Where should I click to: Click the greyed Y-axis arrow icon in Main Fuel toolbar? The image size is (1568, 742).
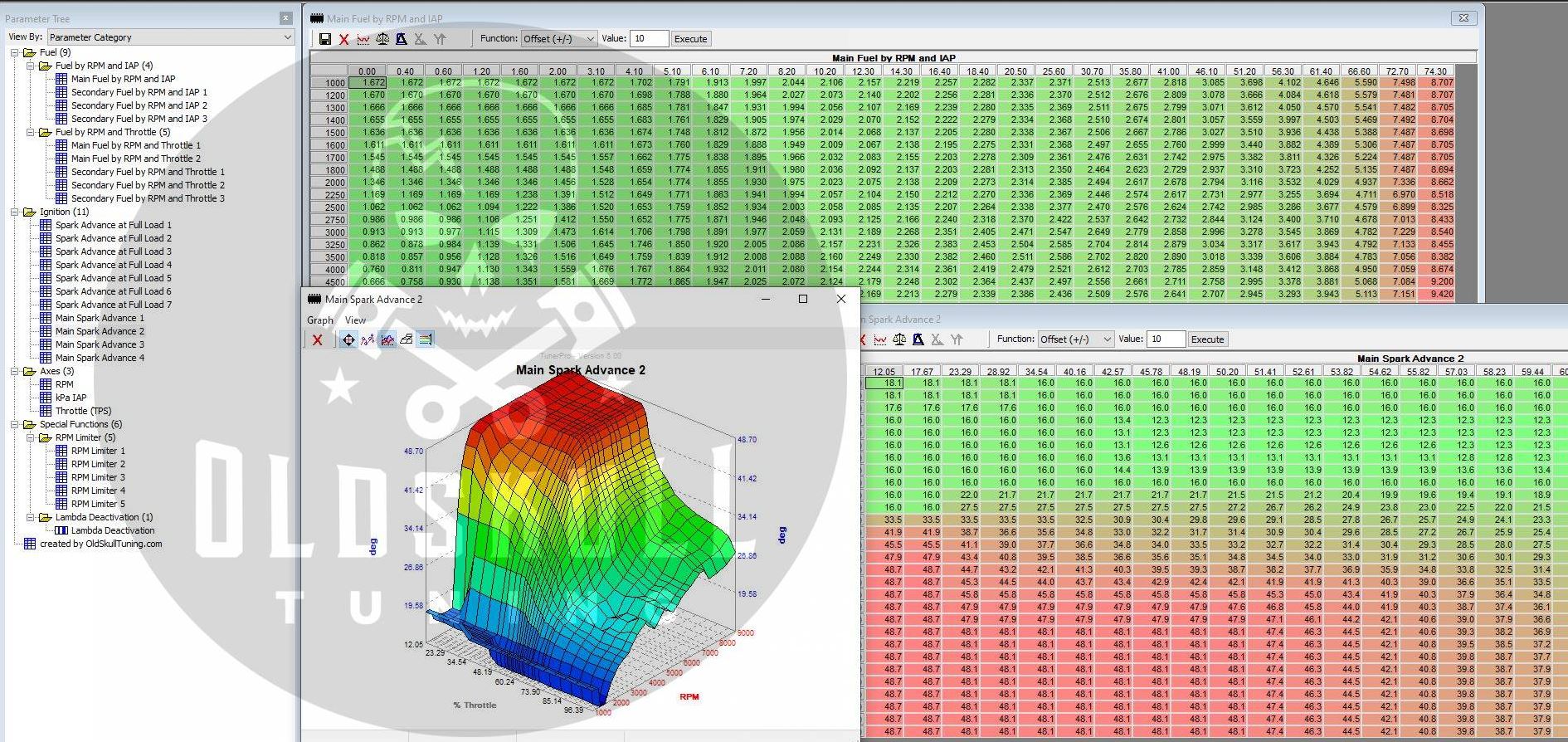[x=440, y=39]
